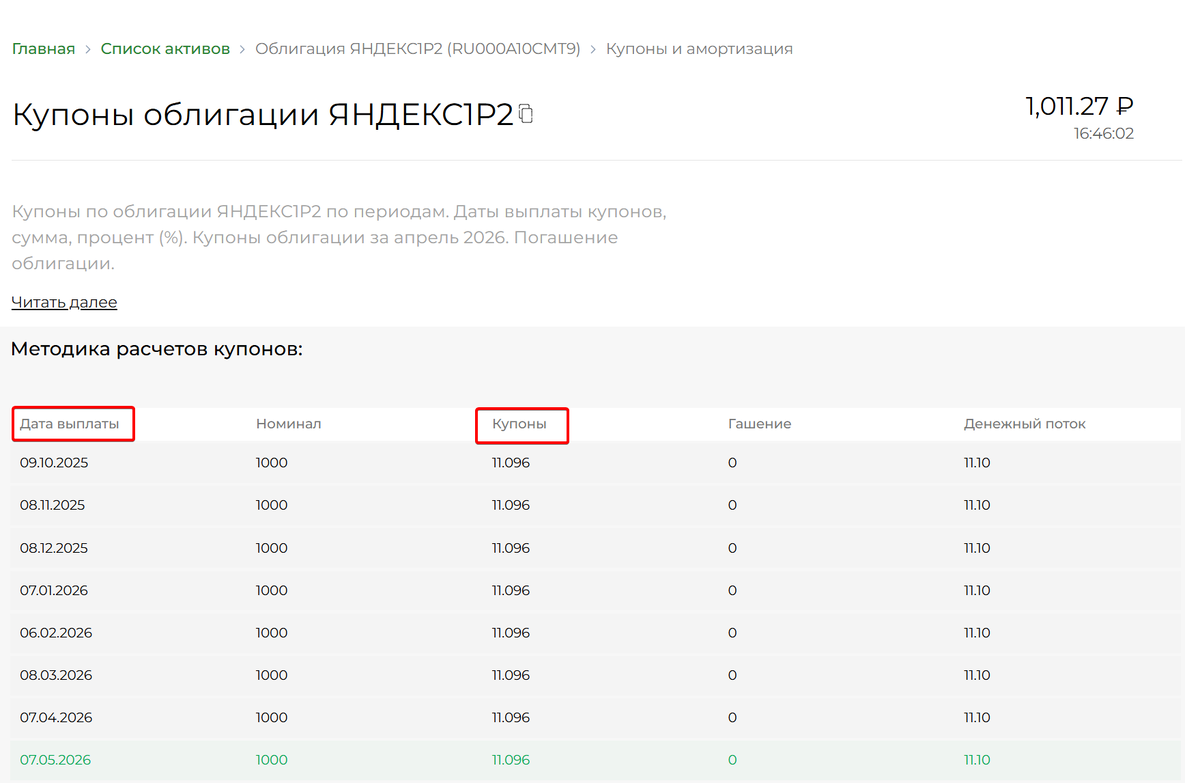The width and height of the screenshot is (1200, 783).
Task: Click green cash flow 11.10 in 07.05.2026 row
Action: (x=977, y=760)
